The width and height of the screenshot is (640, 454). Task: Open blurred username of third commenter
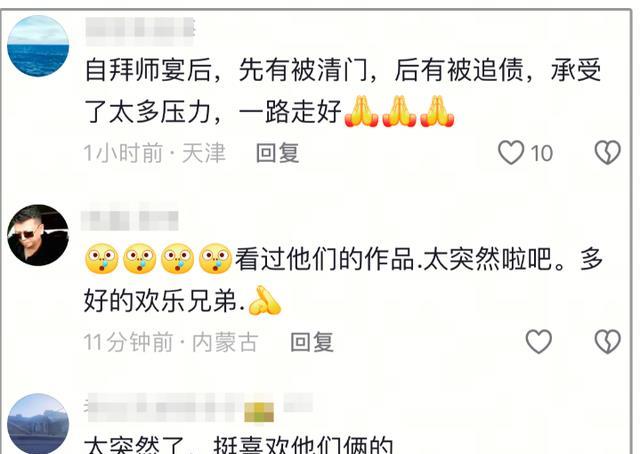(x=200, y=407)
